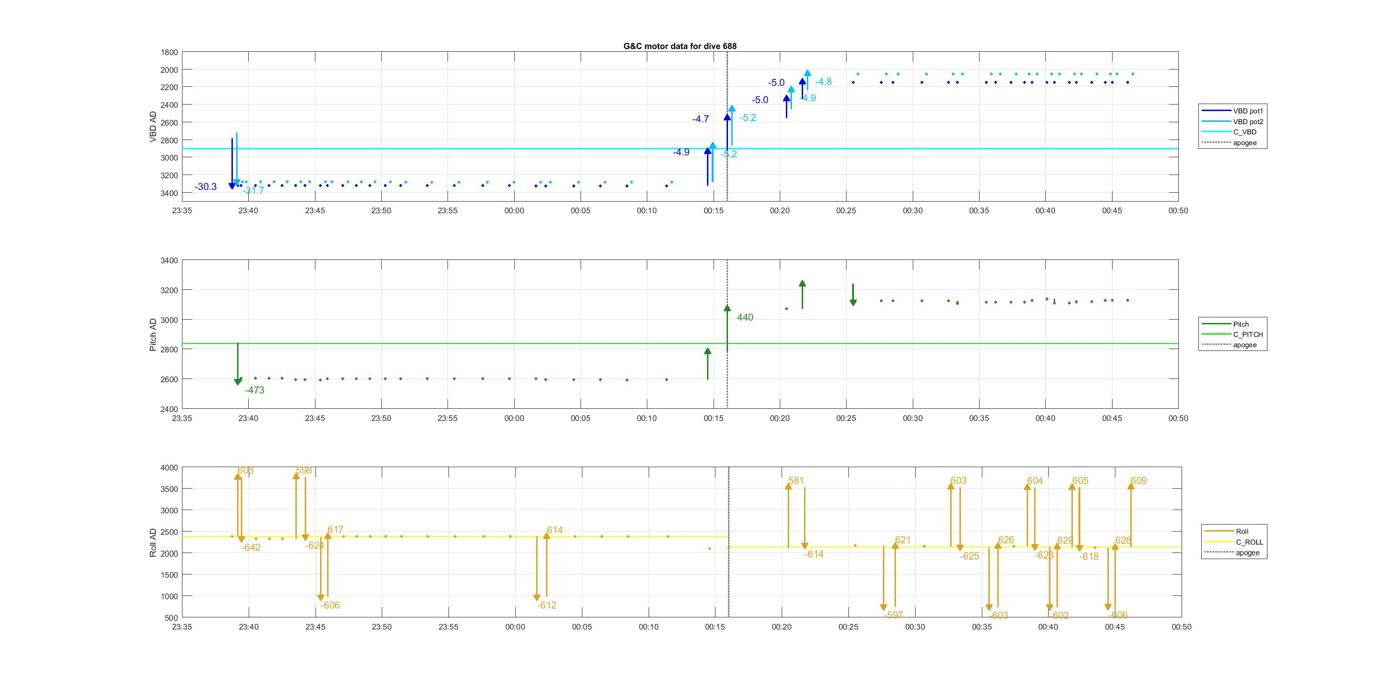
Task: Click "00:00" tick under the roll plot
Action: click(x=515, y=627)
